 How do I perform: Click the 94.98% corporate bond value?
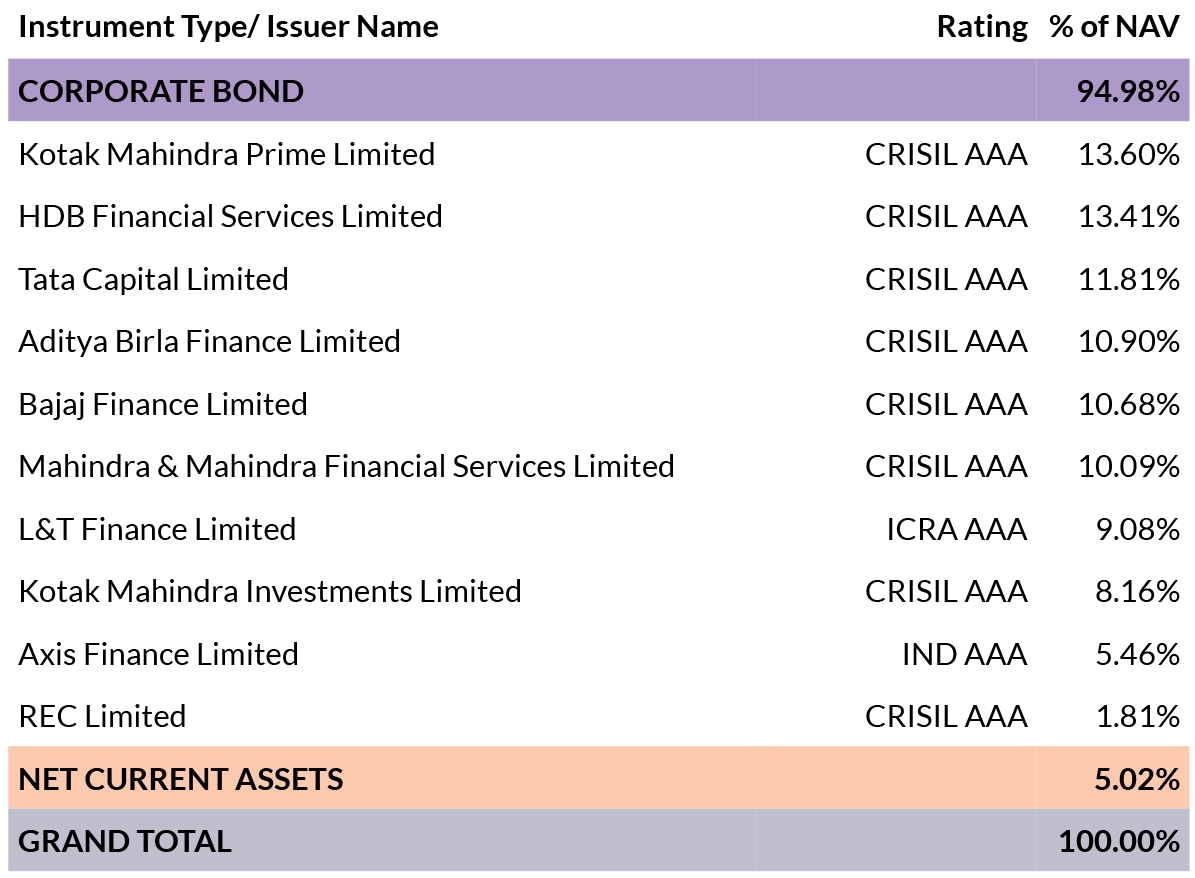(1128, 91)
